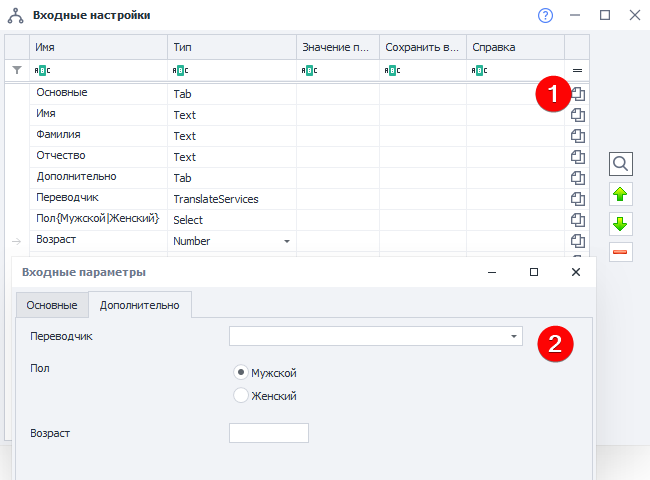Switch to the Дополнительно tab
The image size is (650, 480).
click(x=140, y=304)
